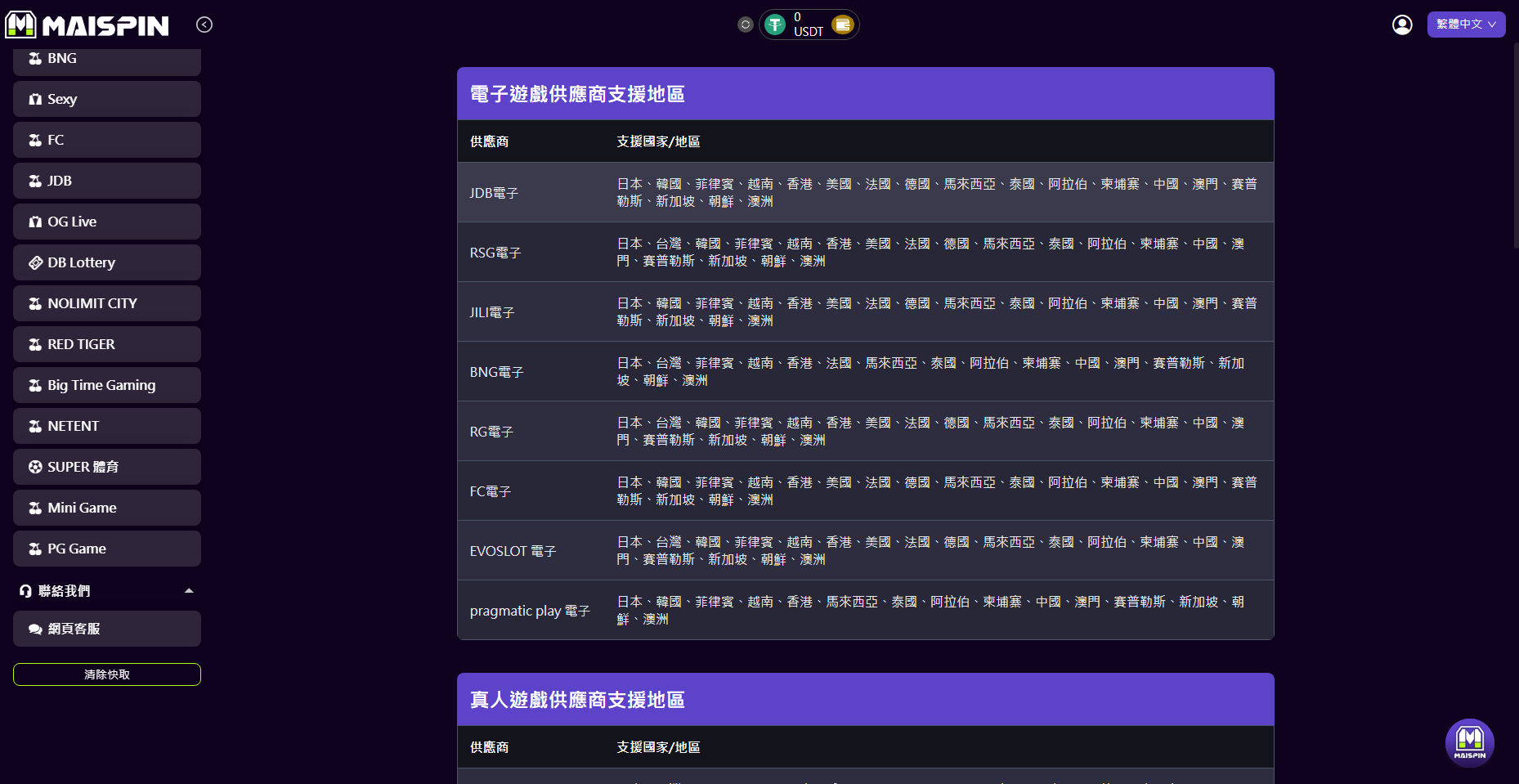1519x784 pixels.
Task: Click the pragmatic play 電子 supplier cell
Action: [x=530, y=611]
